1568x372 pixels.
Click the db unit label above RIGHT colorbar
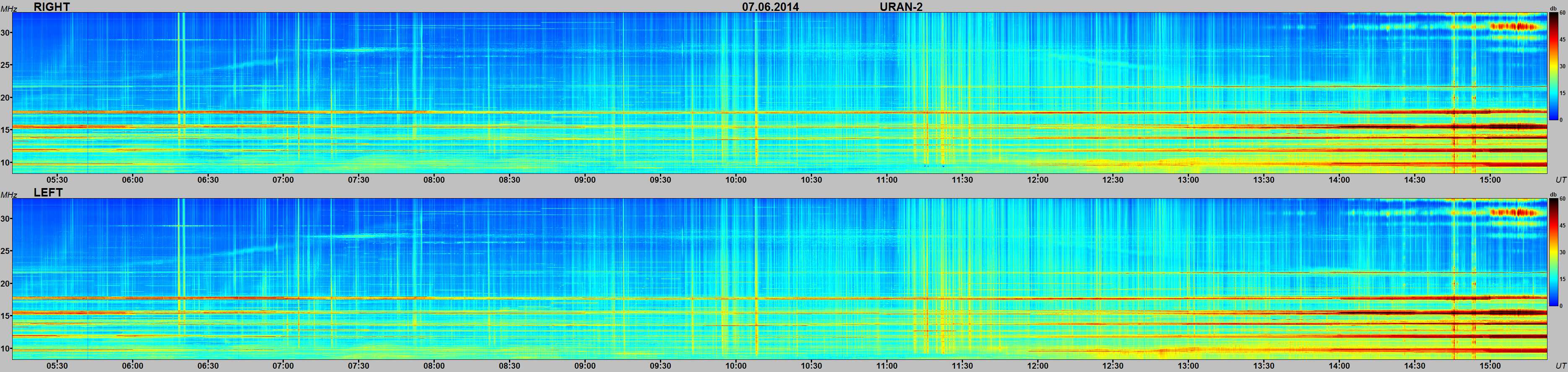[1553, 8]
